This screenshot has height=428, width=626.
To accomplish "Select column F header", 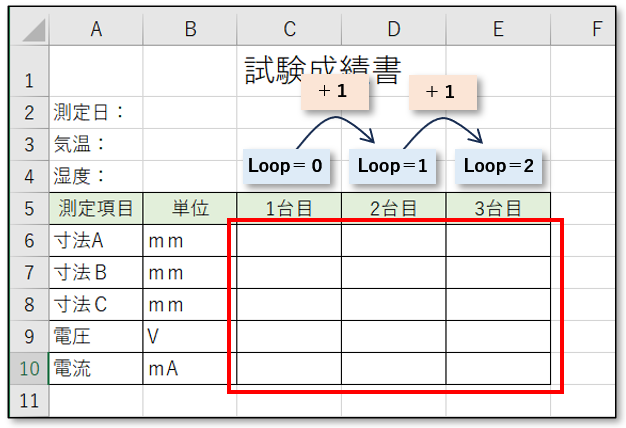I will 596,30.
